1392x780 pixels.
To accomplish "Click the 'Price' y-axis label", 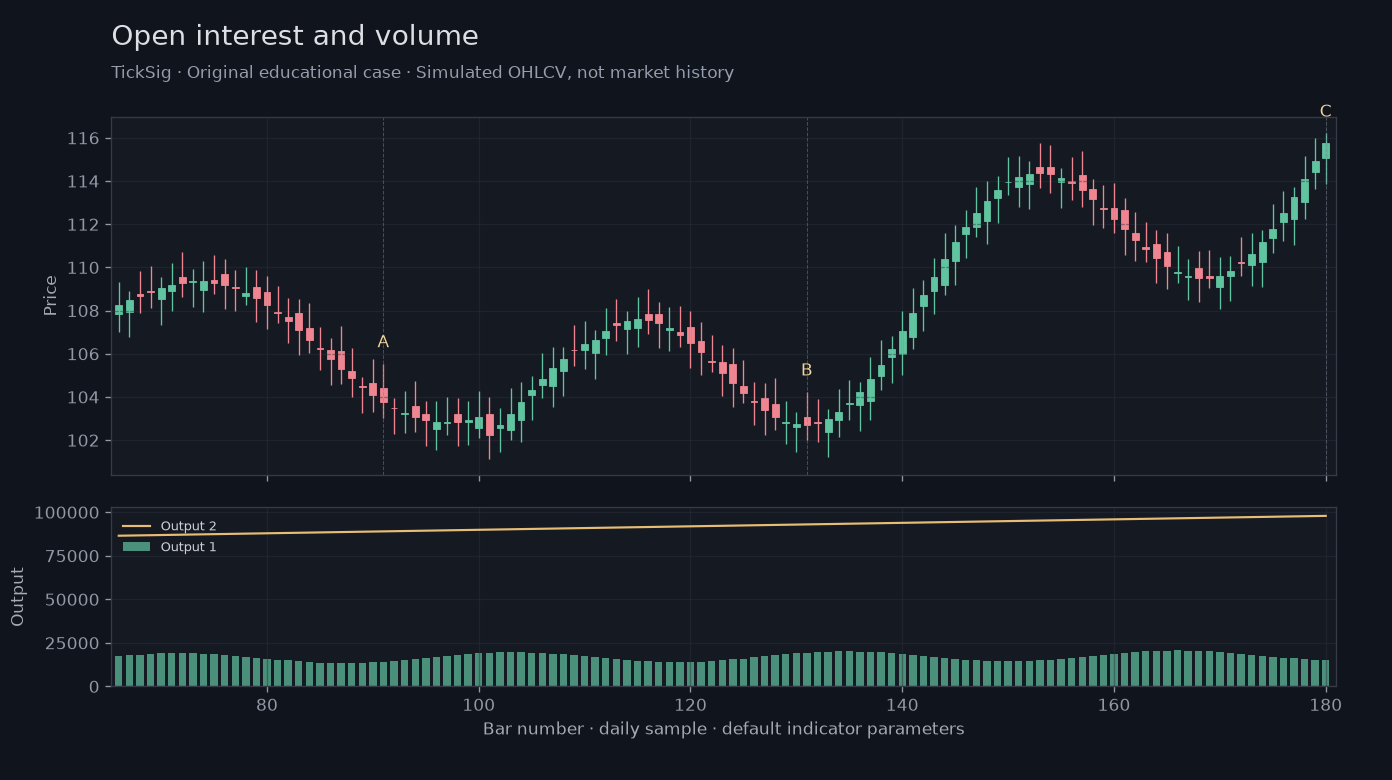I will [x=50, y=296].
